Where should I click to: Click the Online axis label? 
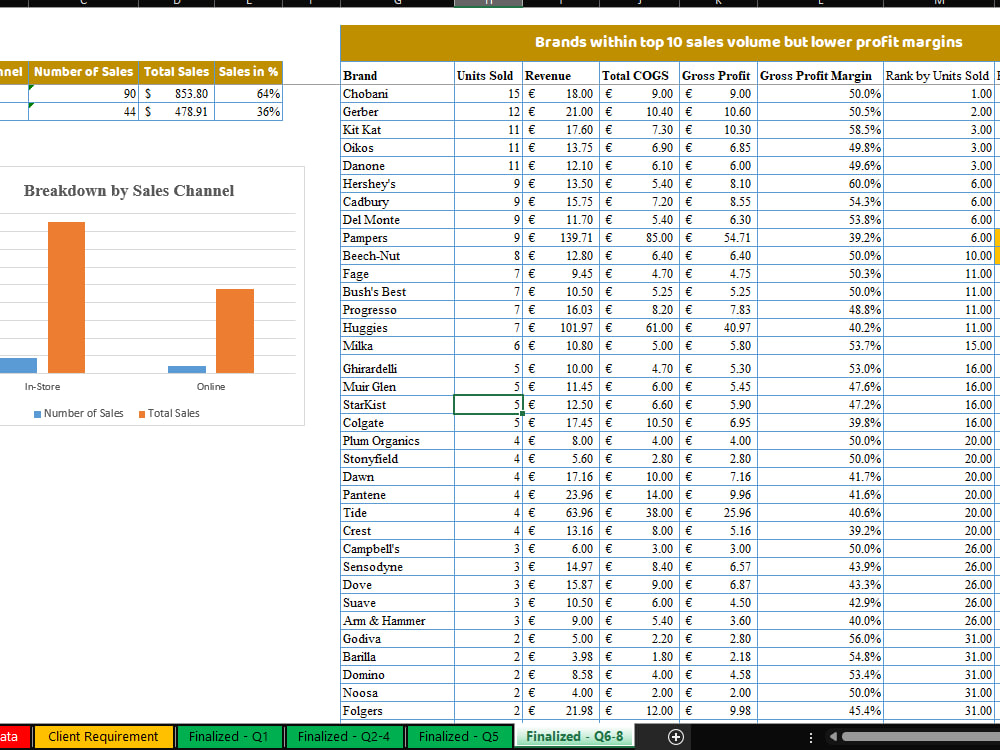click(x=211, y=386)
